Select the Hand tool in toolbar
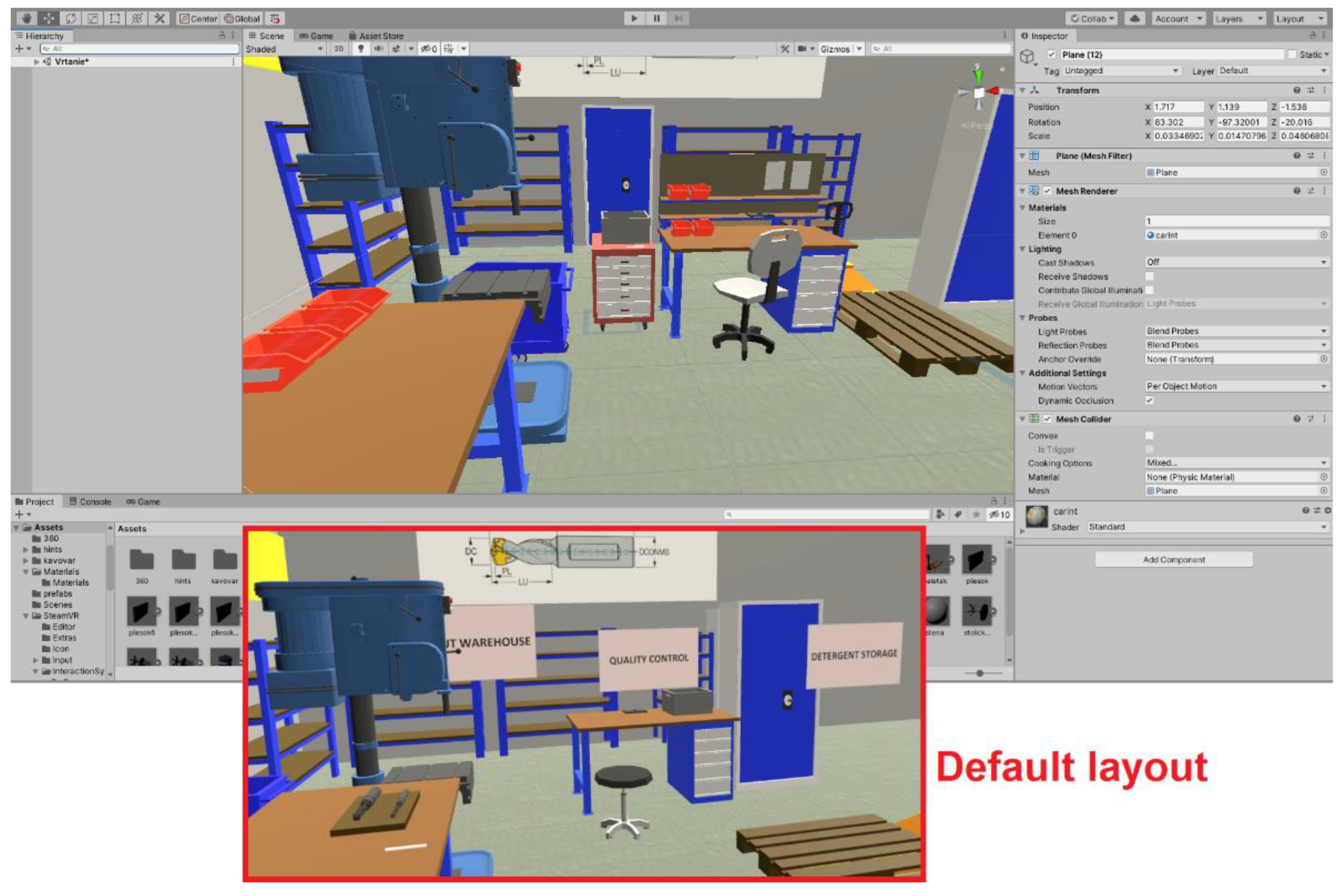 click(26, 18)
